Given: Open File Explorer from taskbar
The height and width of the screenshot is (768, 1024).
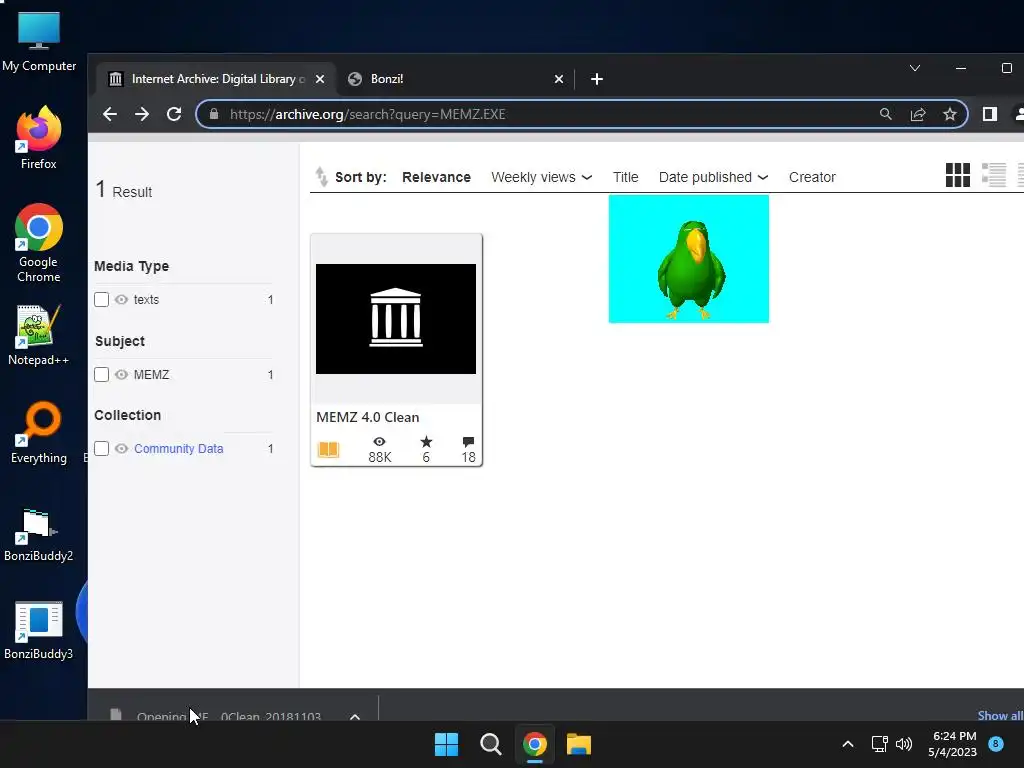Looking at the screenshot, I should tap(579, 744).
